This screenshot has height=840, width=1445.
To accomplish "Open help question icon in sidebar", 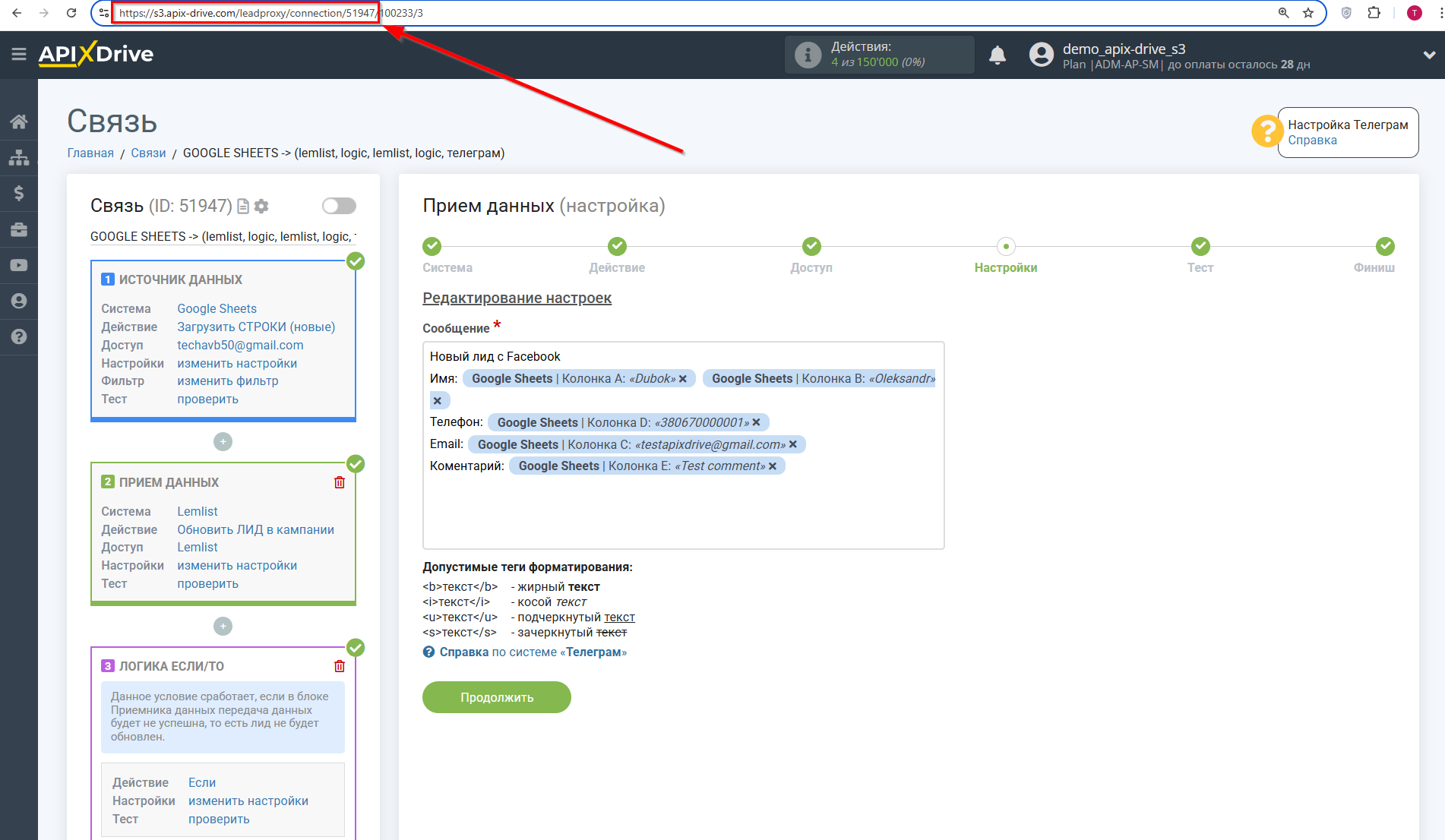I will (19, 336).
